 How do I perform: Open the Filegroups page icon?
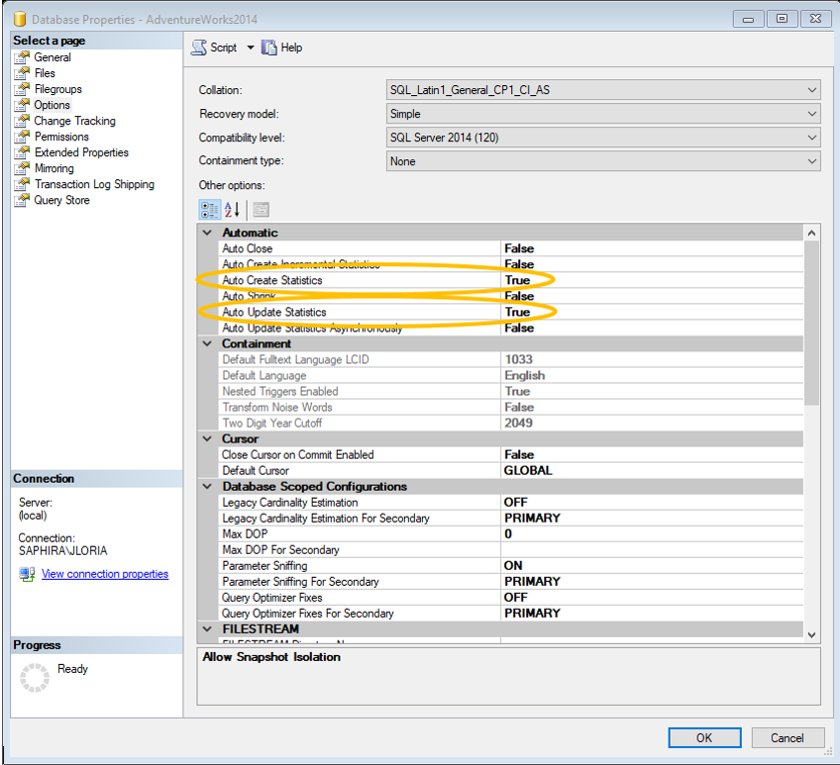pos(22,89)
